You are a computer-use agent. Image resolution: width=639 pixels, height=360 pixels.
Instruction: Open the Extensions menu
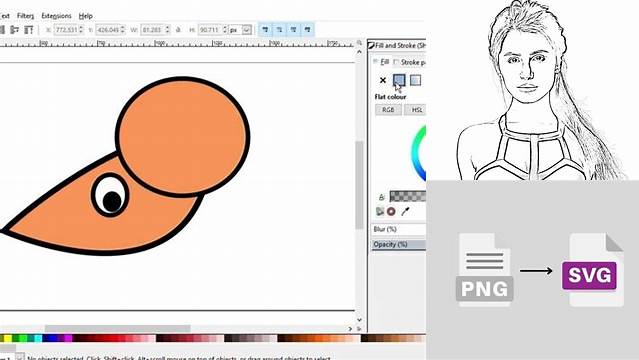(56, 16)
